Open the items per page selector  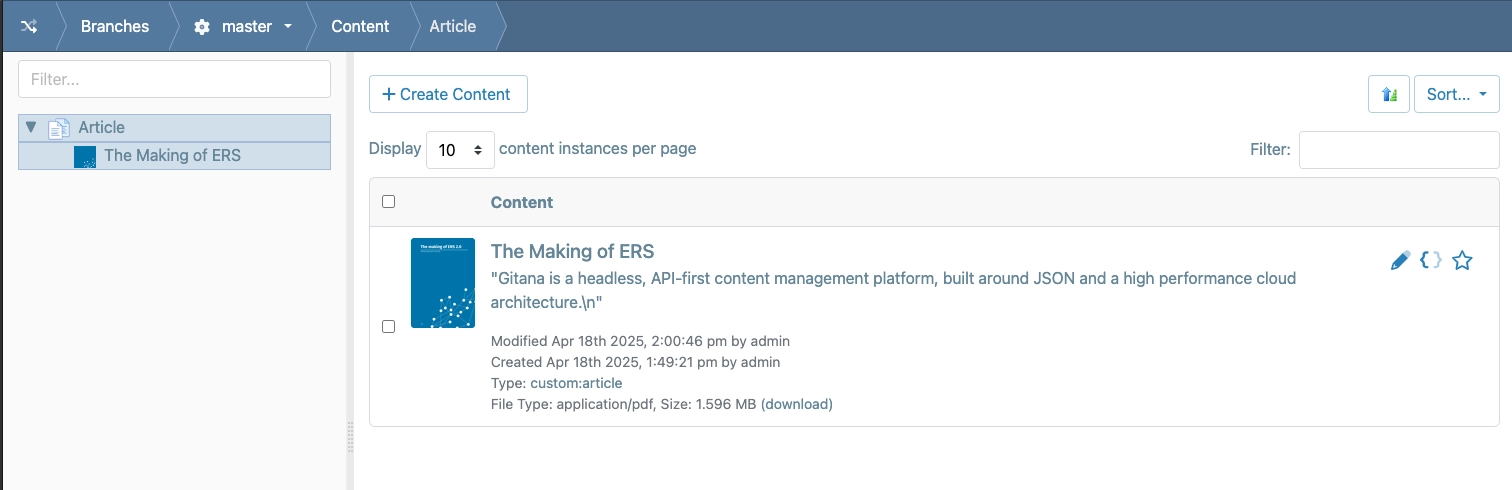click(460, 149)
